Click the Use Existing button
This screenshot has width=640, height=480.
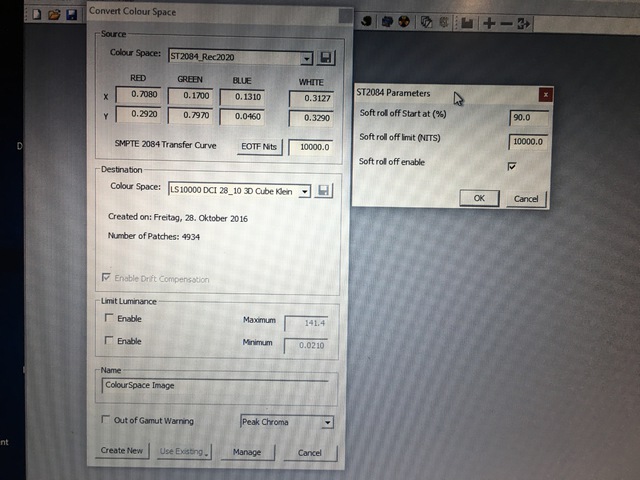tap(184, 451)
